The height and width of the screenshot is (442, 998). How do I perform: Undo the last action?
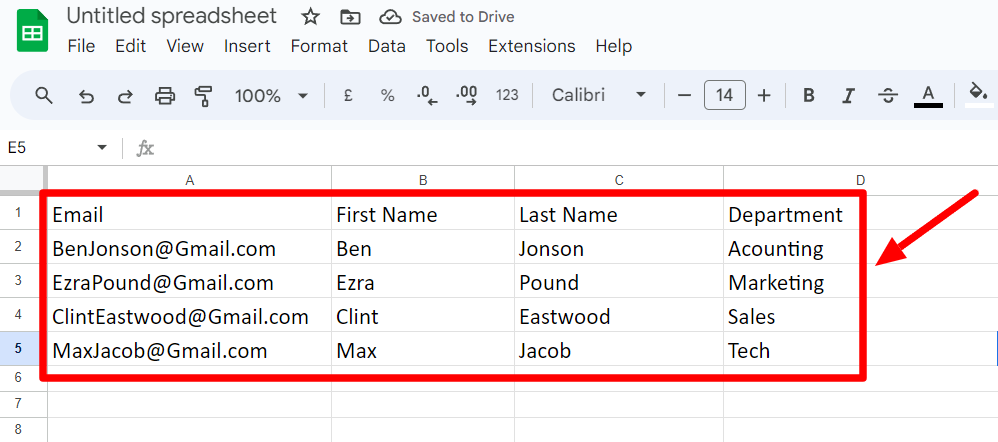point(86,96)
